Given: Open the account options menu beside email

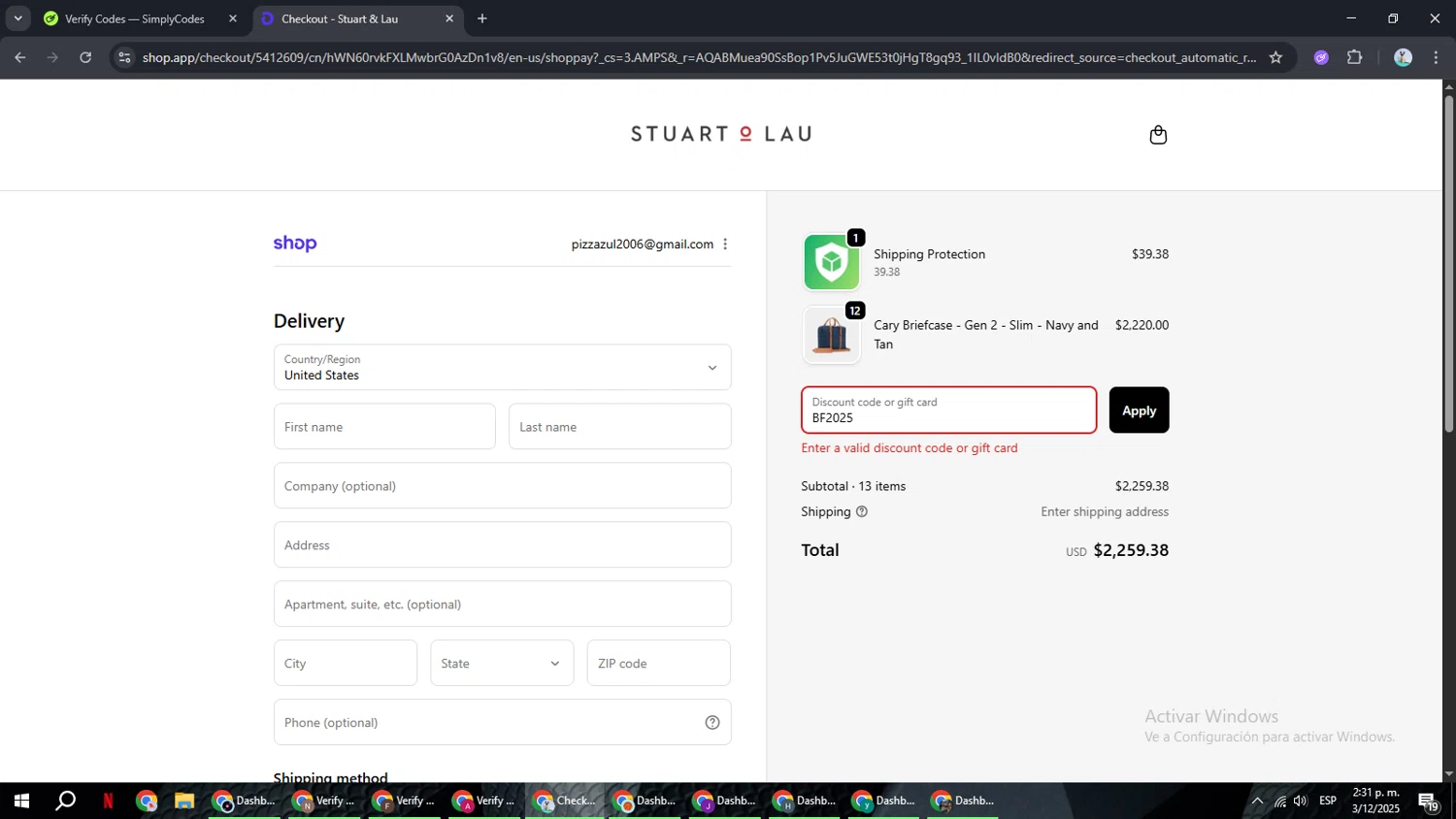Looking at the screenshot, I should [725, 245].
